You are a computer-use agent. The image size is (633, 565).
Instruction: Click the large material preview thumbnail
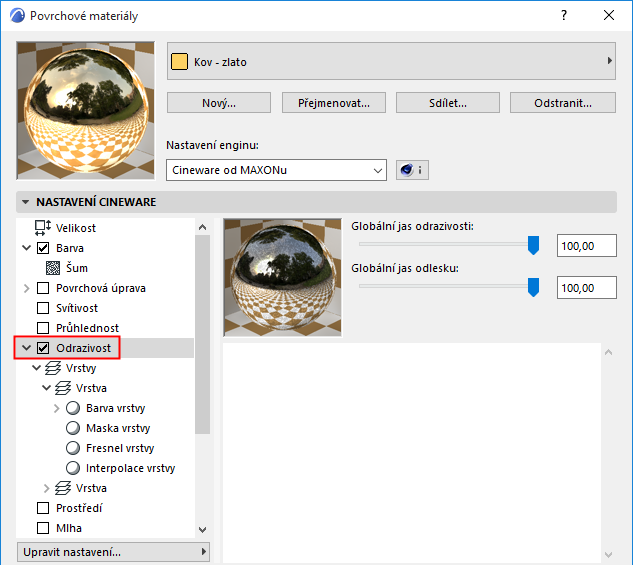pos(86,111)
